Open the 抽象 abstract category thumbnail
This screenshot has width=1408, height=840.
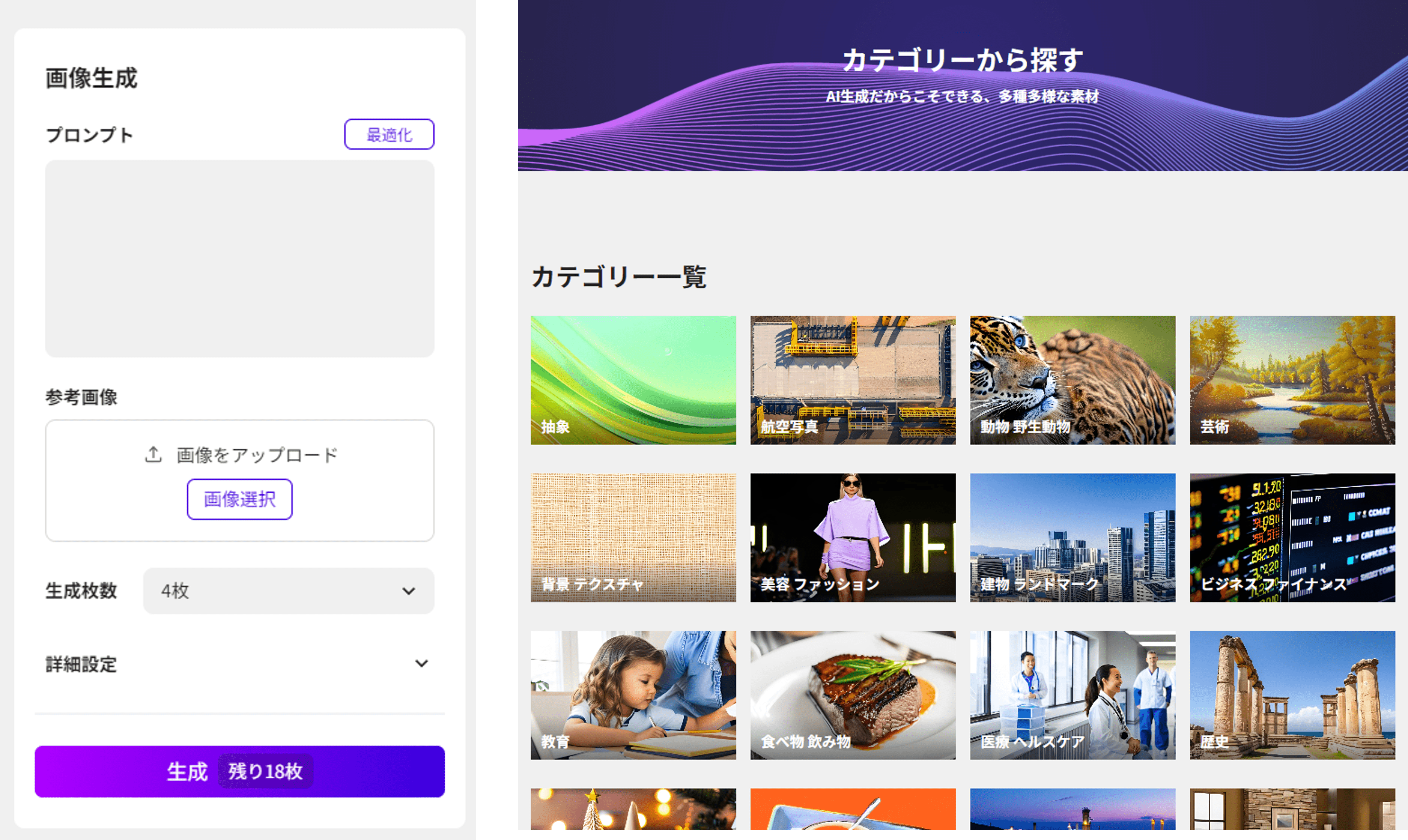point(633,380)
